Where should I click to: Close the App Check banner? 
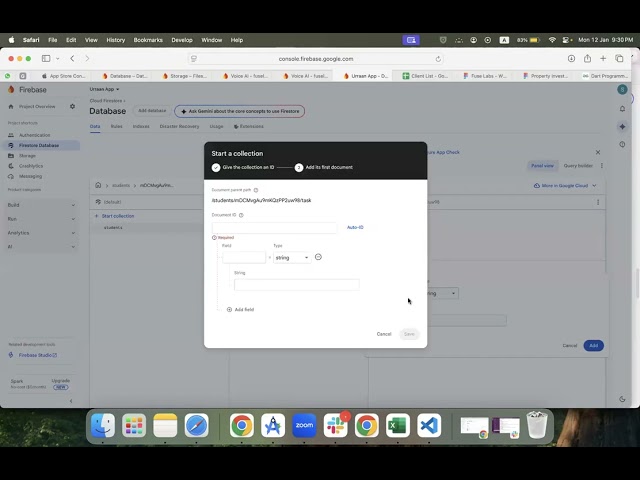(598, 152)
